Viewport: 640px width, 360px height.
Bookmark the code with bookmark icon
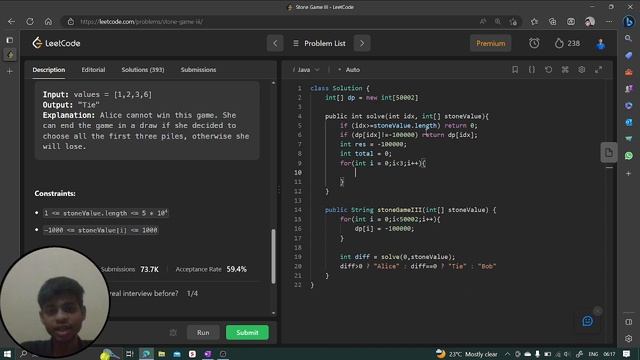pos(515,70)
